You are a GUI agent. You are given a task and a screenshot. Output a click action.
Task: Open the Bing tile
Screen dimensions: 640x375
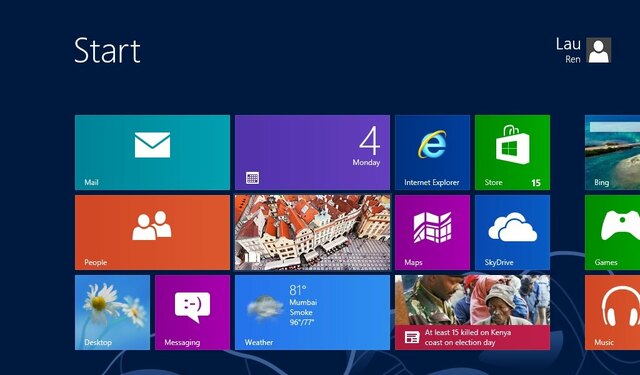(x=612, y=152)
